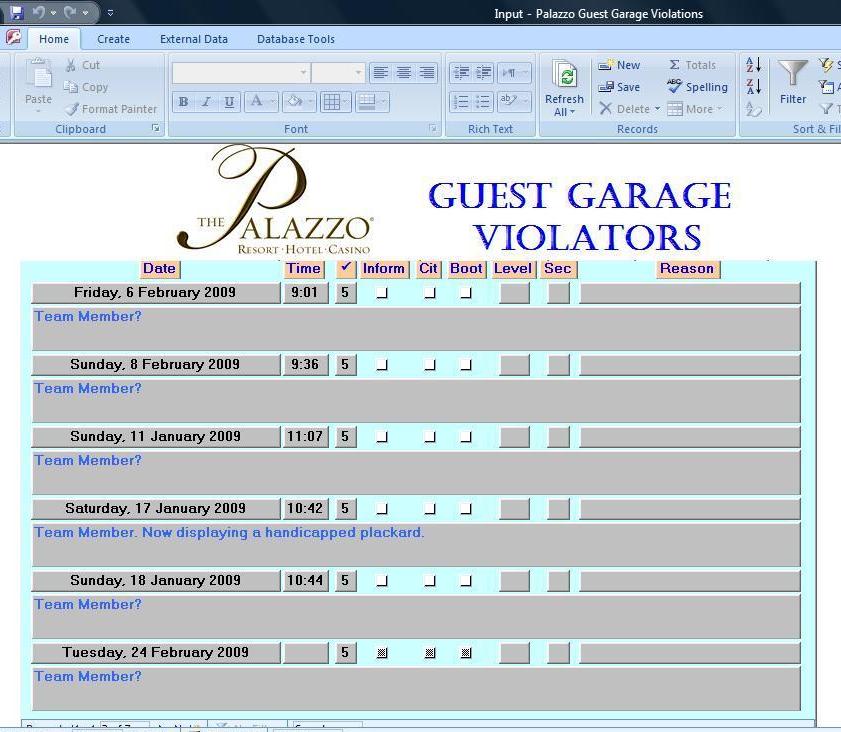Click the Fill Color paint bucket
This screenshot has width=841, height=732.
pos(294,101)
